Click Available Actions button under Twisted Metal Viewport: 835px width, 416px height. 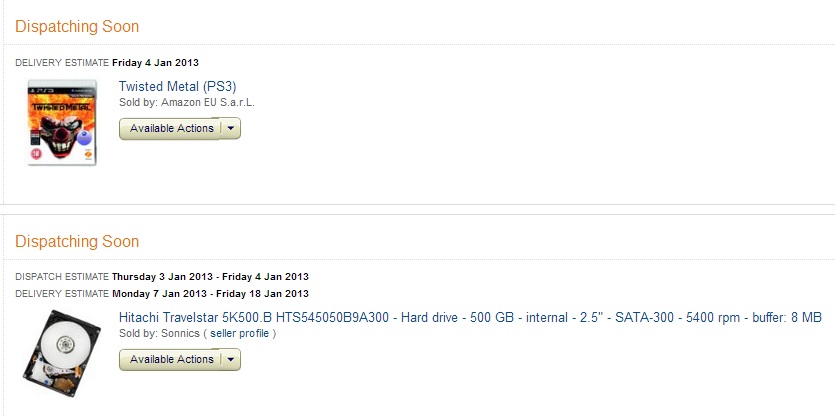click(x=170, y=128)
